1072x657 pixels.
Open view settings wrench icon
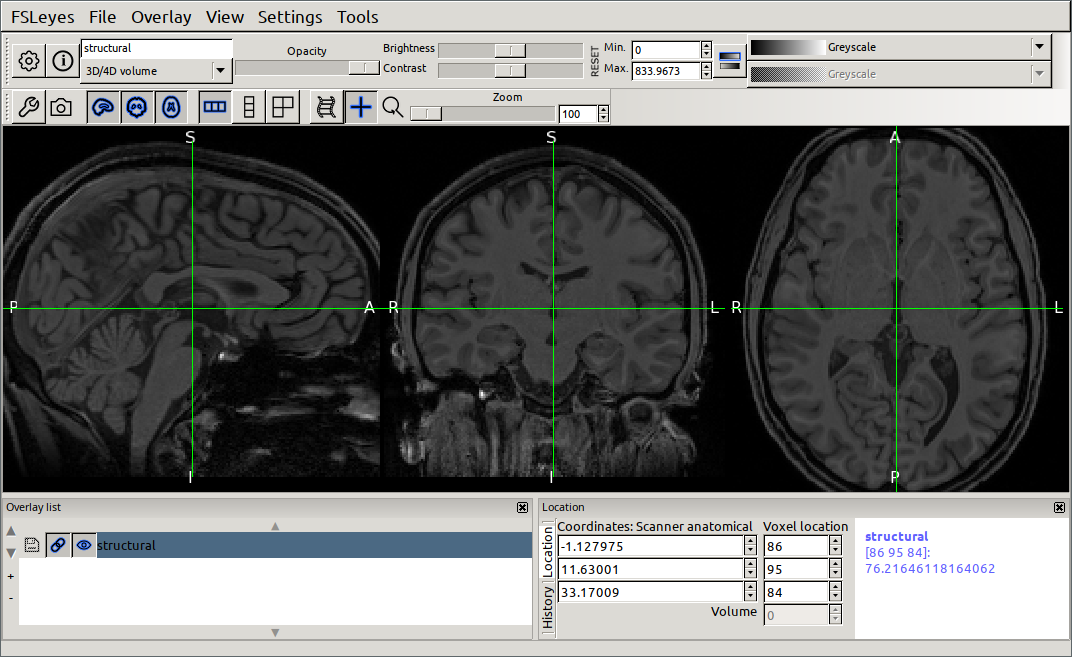coord(29,108)
